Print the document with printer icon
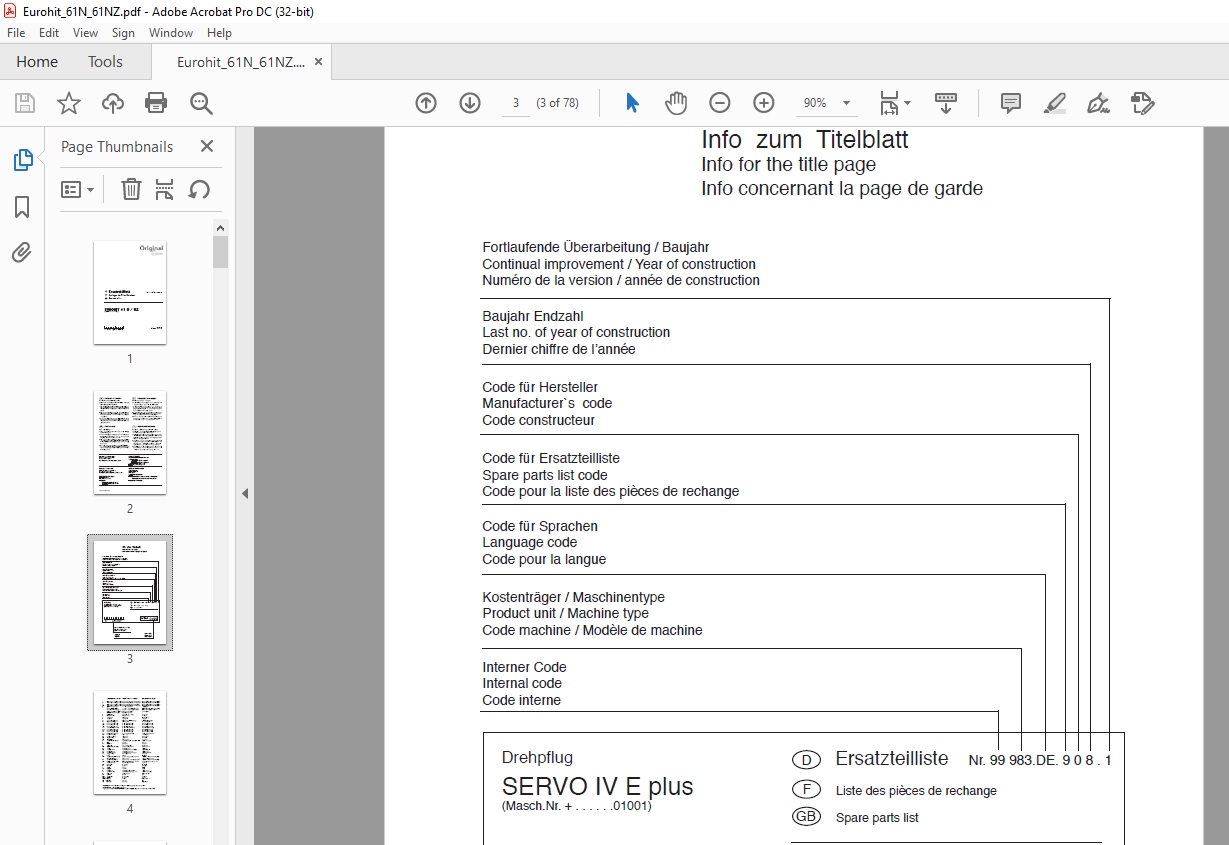This screenshot has height=845, width=1229. [156, 103]
